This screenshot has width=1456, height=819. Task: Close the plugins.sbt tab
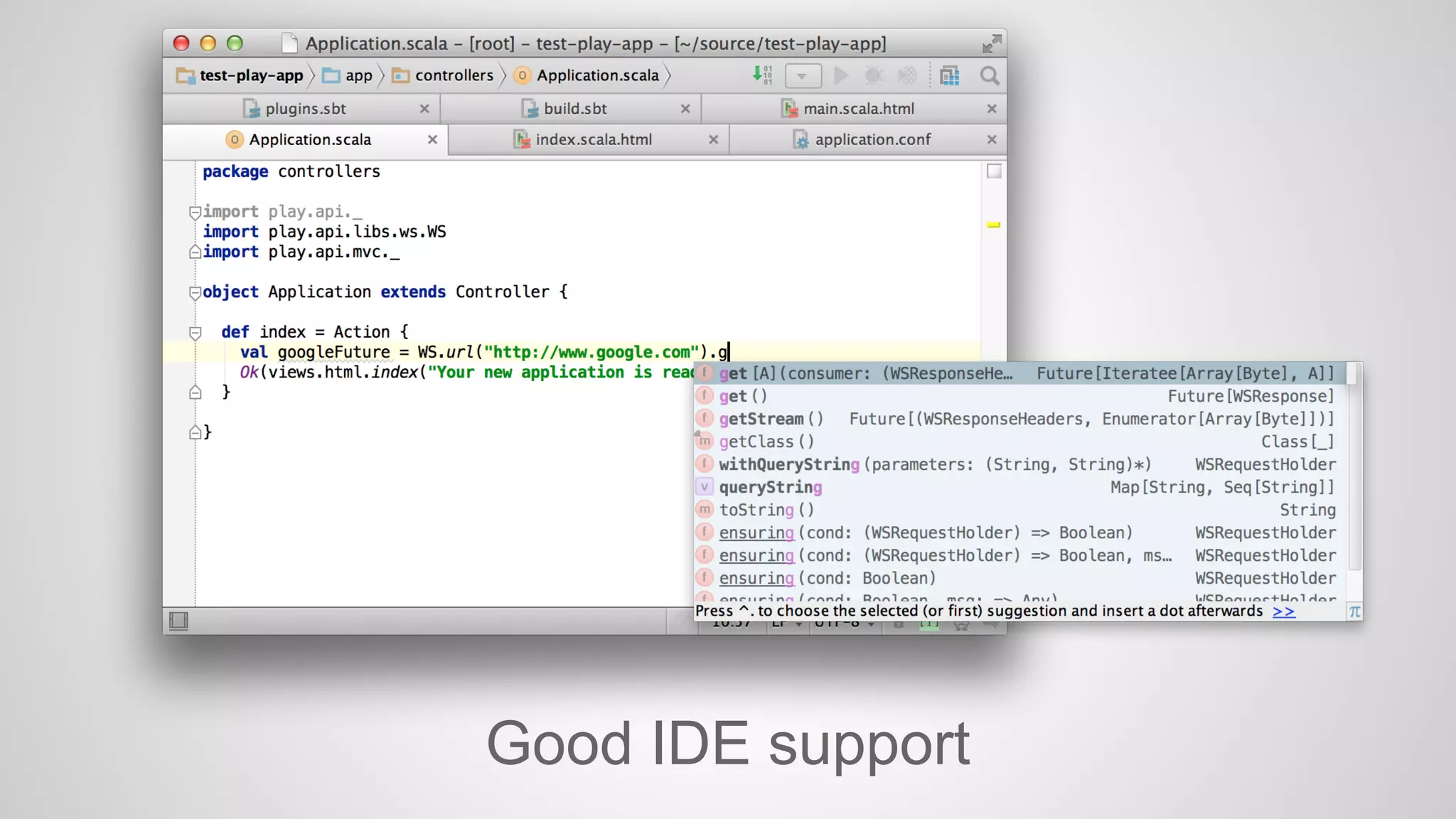424,109
